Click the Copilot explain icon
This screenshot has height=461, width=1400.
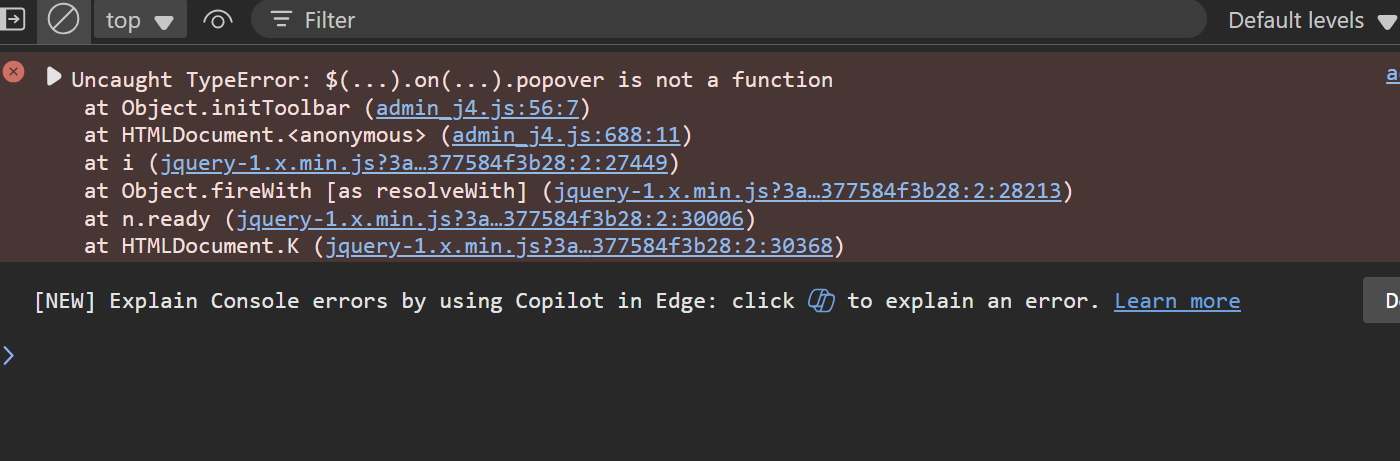click(821, 301)
